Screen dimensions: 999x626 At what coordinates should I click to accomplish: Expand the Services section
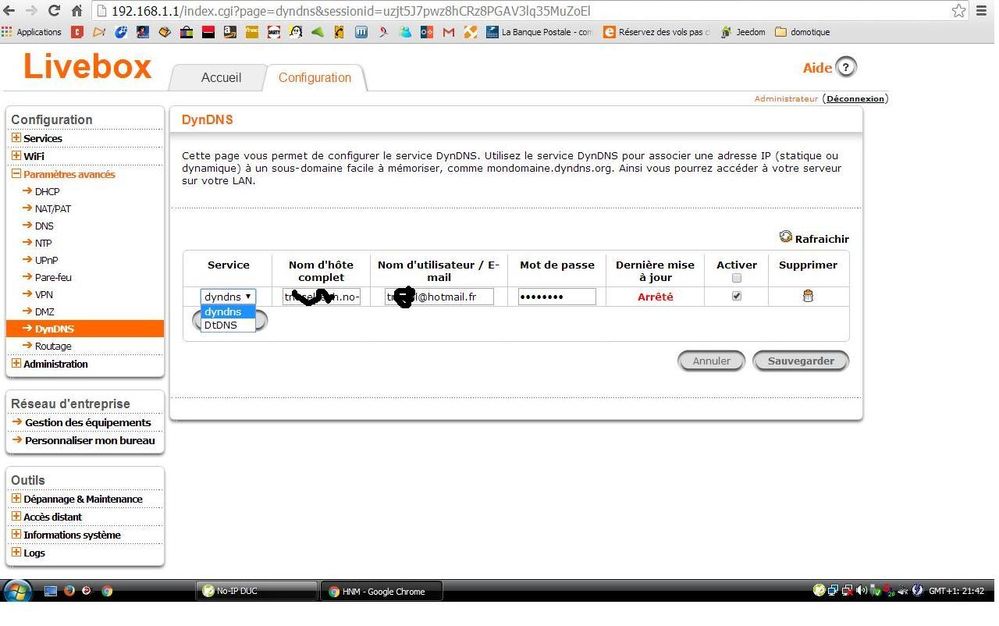pos(17,138)
